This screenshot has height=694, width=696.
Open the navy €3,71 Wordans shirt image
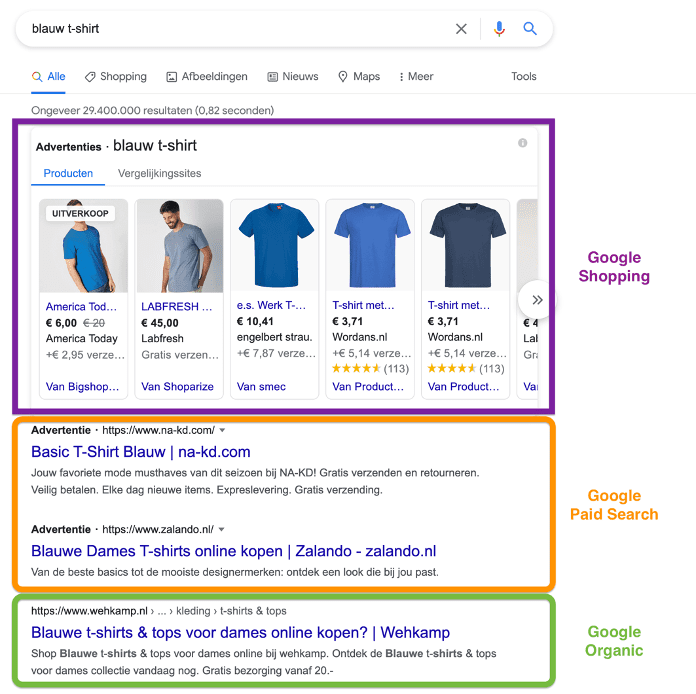466,245
